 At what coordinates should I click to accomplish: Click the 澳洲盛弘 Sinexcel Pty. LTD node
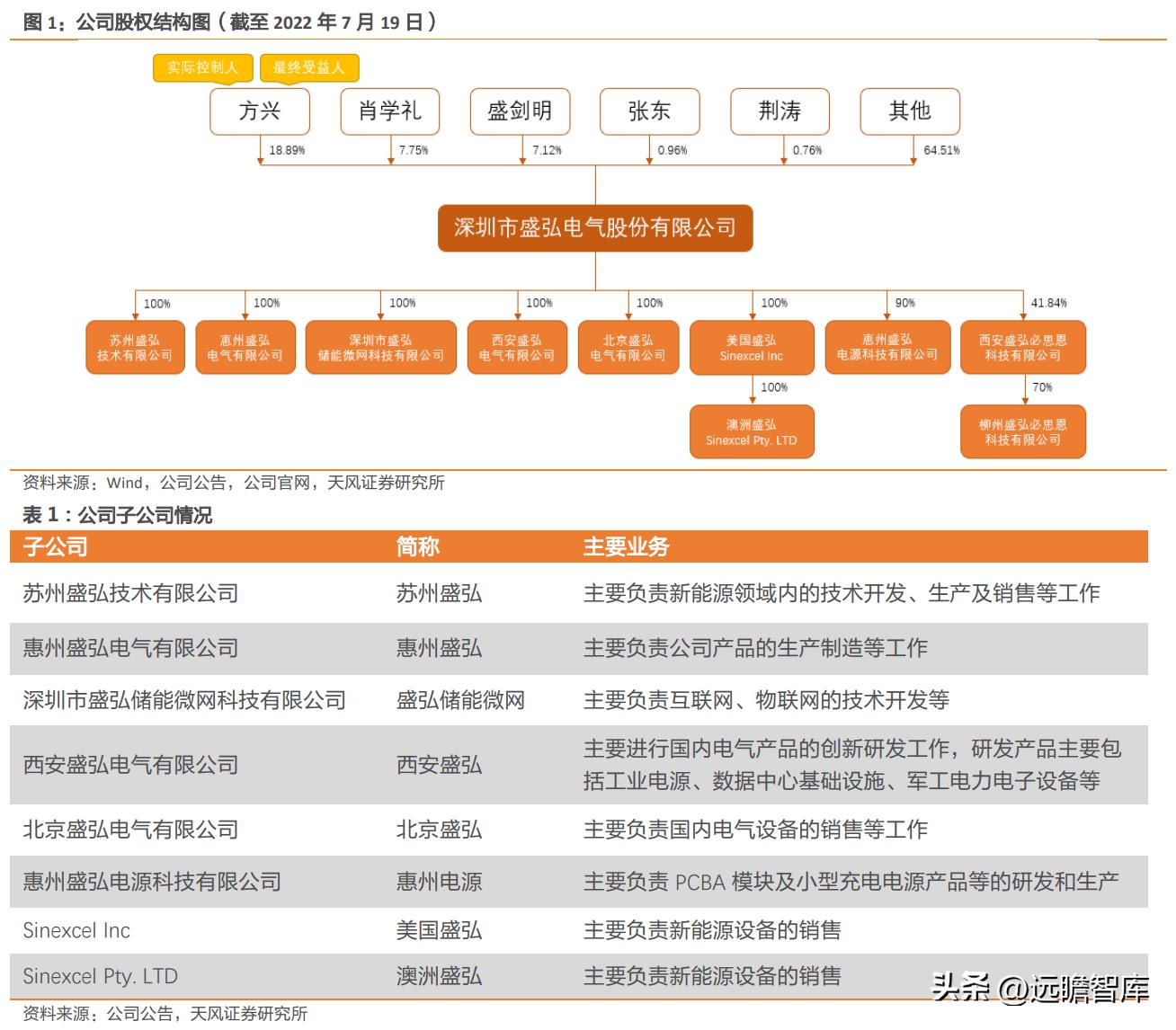[x=752, y=431]
